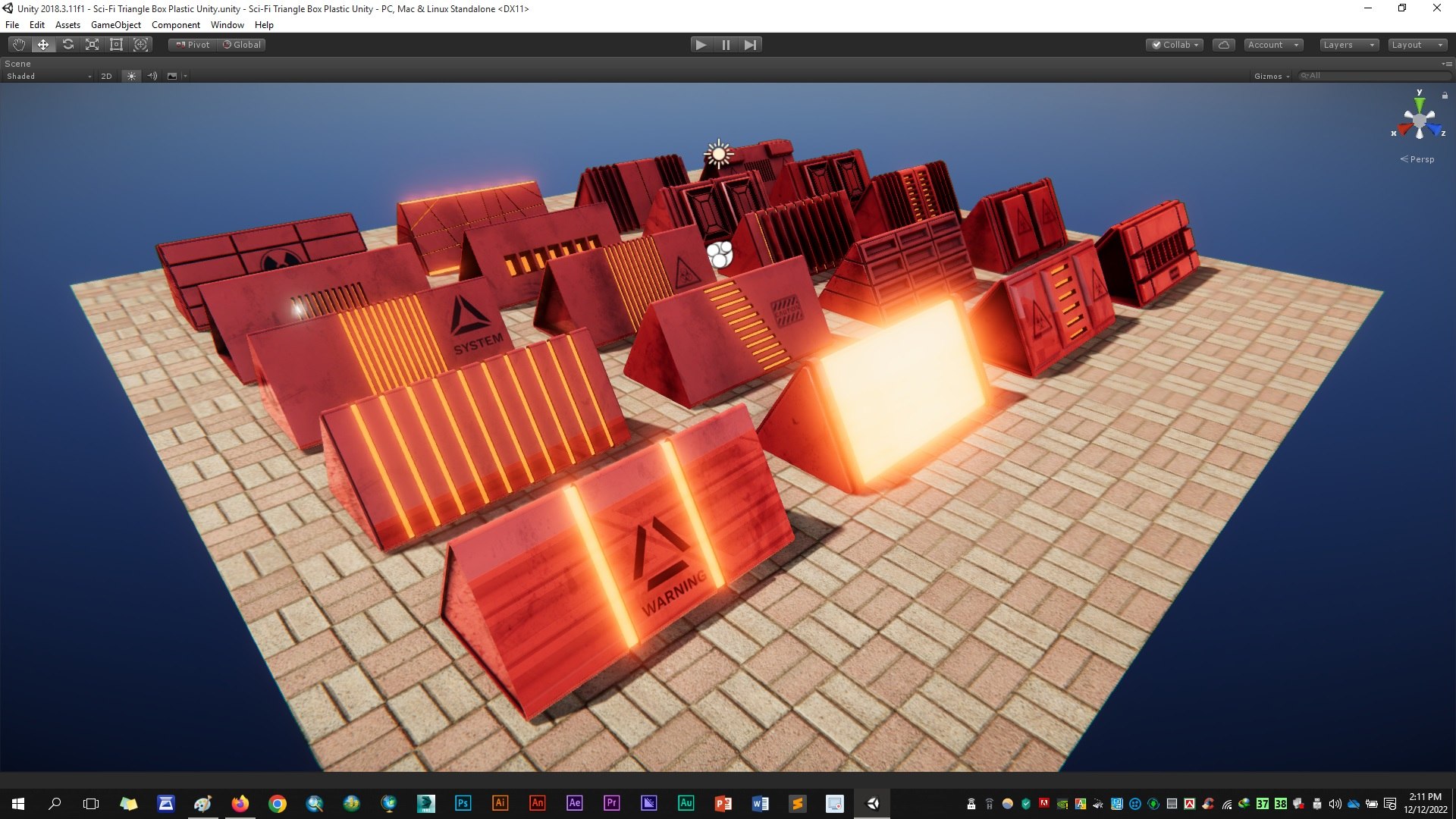Open the Shaded draw mode dropdown

point(49,76)
